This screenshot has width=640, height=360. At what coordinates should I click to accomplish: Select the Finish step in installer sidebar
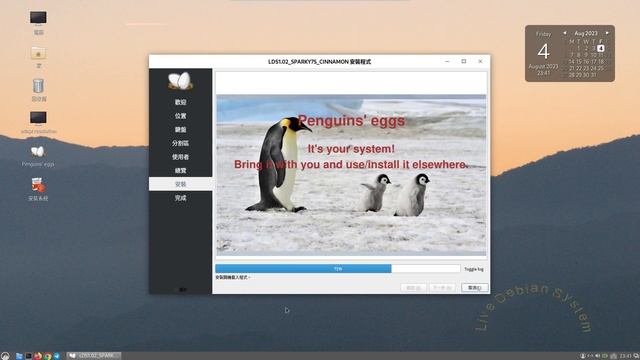click(x=180, y=198)
